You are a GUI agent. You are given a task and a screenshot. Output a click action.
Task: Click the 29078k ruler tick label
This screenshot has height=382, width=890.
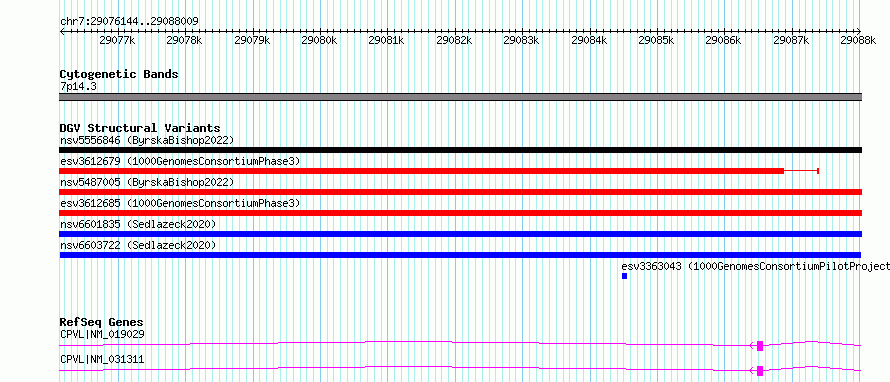coord(184,40)
